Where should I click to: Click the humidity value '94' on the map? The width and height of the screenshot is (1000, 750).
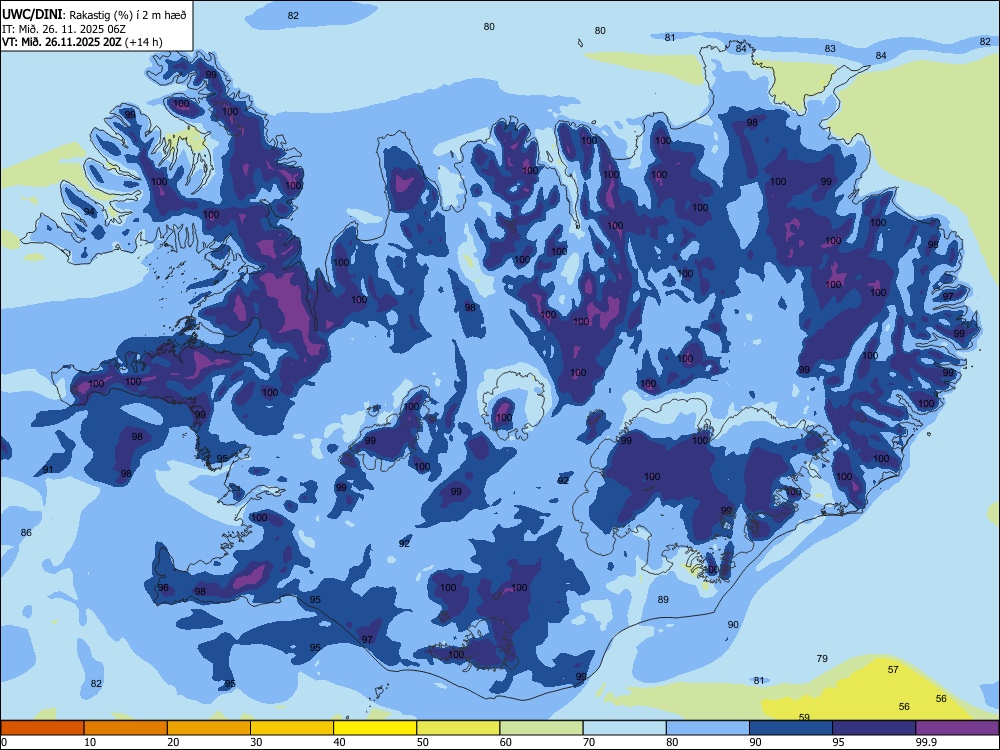(89, 212)
